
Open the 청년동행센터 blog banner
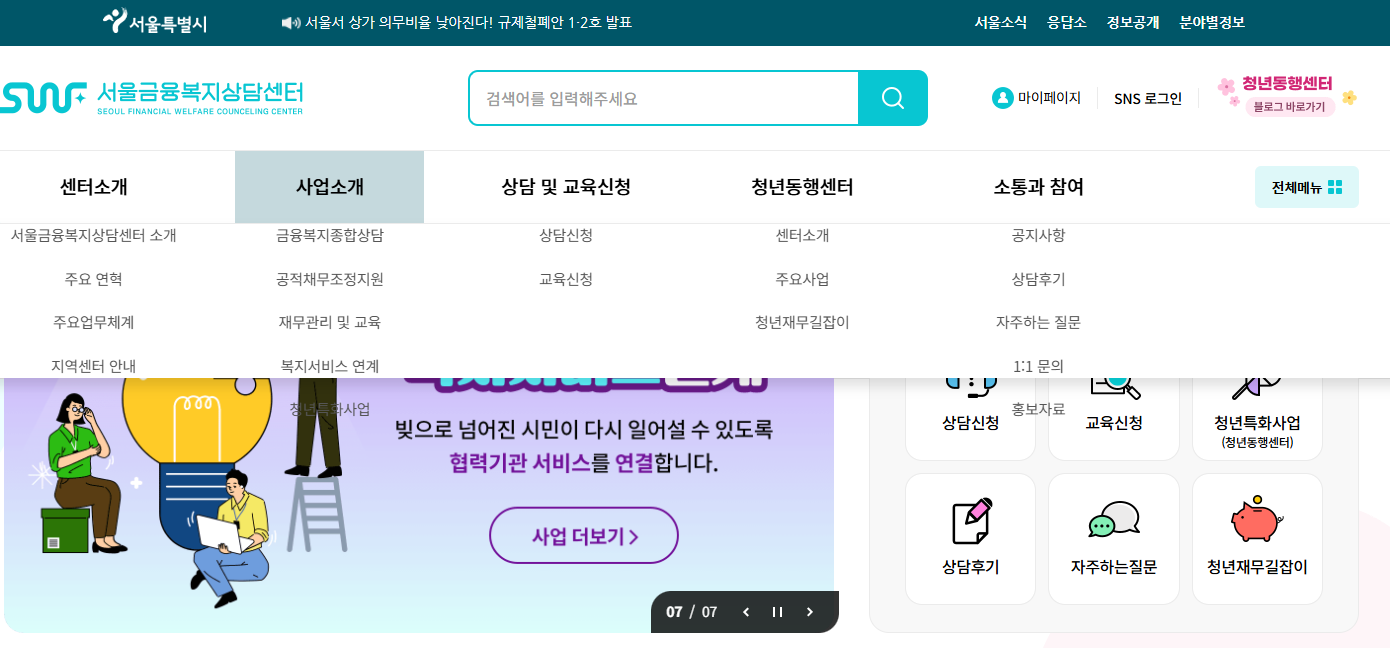point(1286,97)
